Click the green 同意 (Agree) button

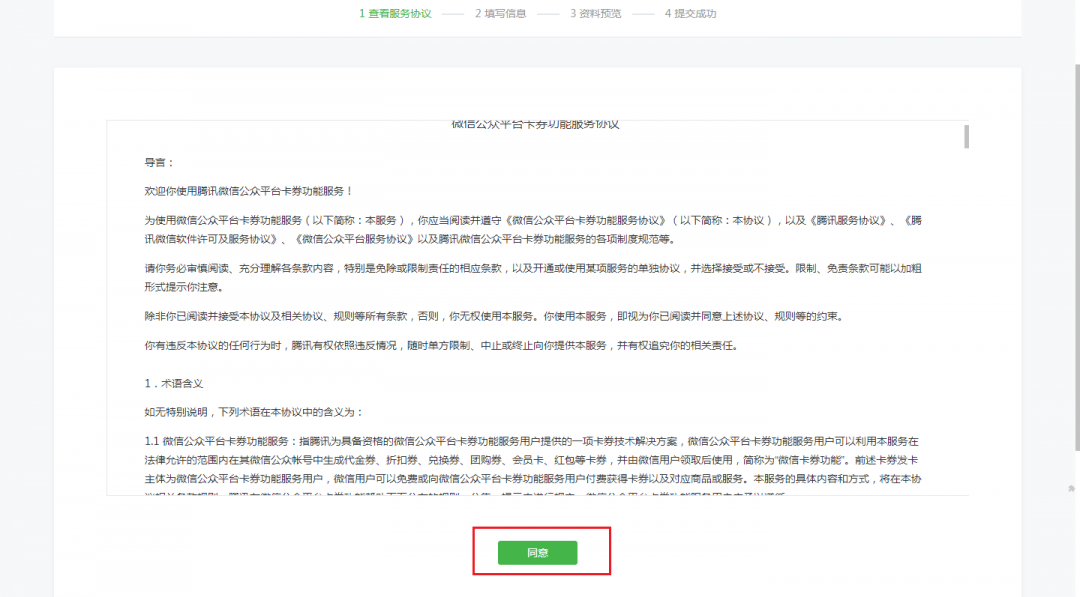(537, 553)
